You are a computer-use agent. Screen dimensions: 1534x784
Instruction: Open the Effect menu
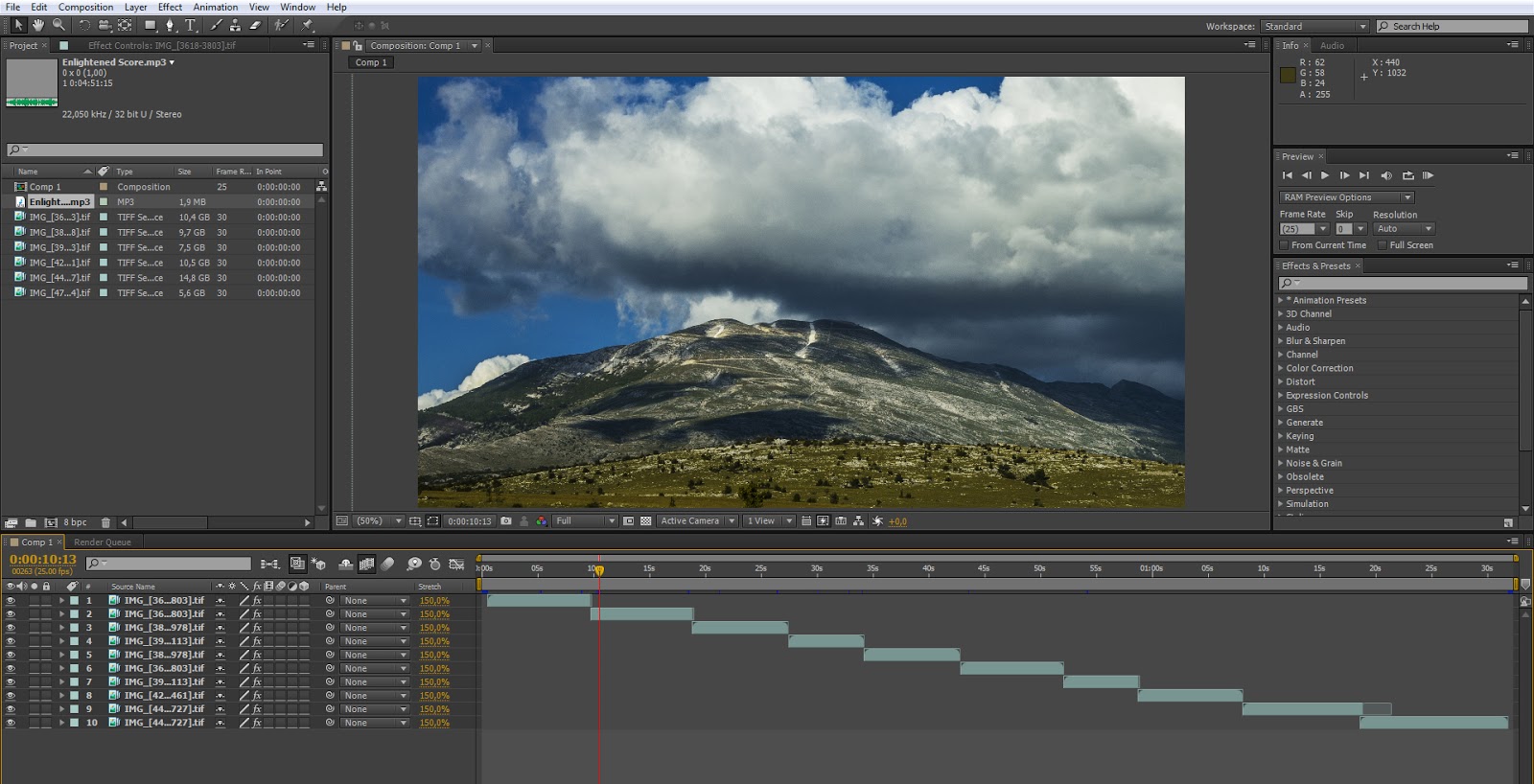point(171,7)
